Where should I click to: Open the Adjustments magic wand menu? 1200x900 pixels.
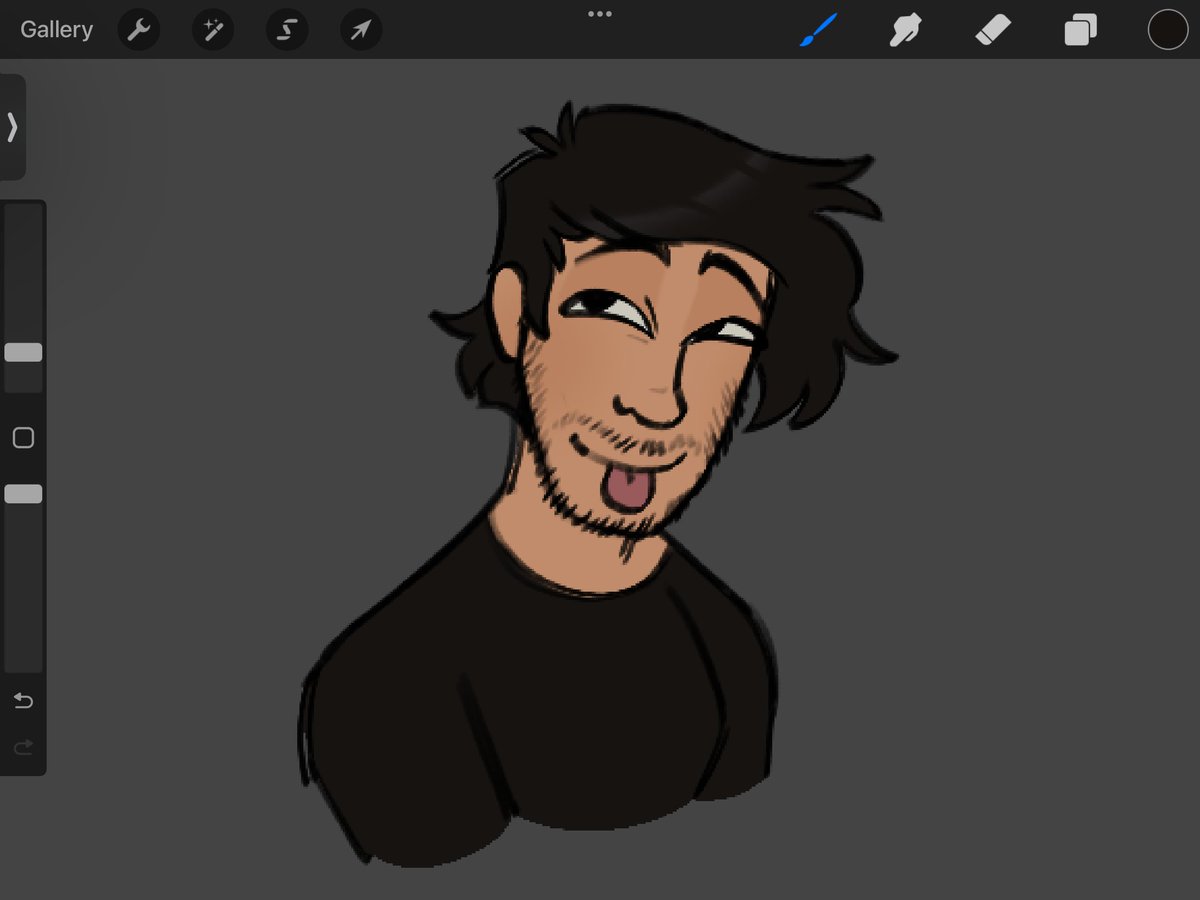pyautogui.click(x=213, y=30)
